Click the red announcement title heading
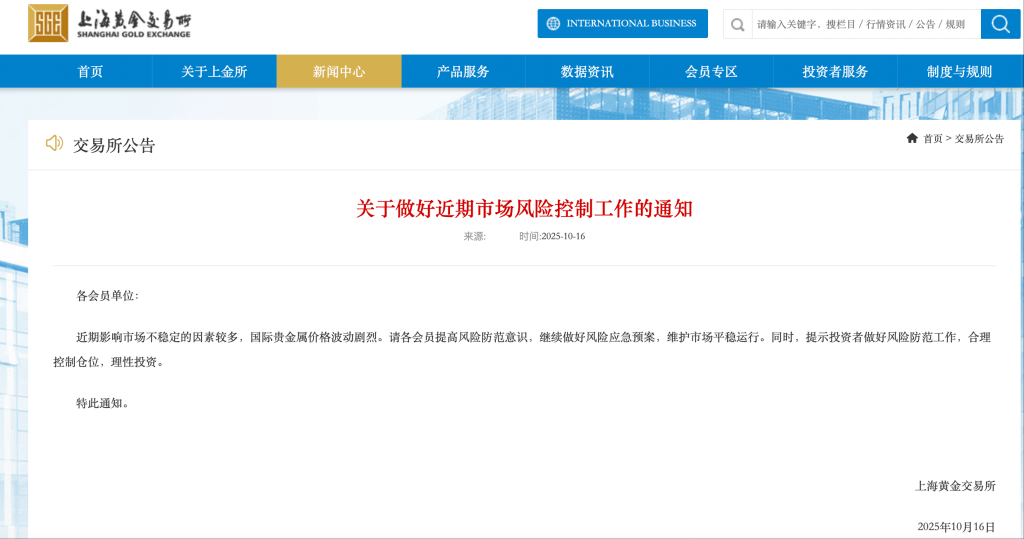 click(524, 208)
